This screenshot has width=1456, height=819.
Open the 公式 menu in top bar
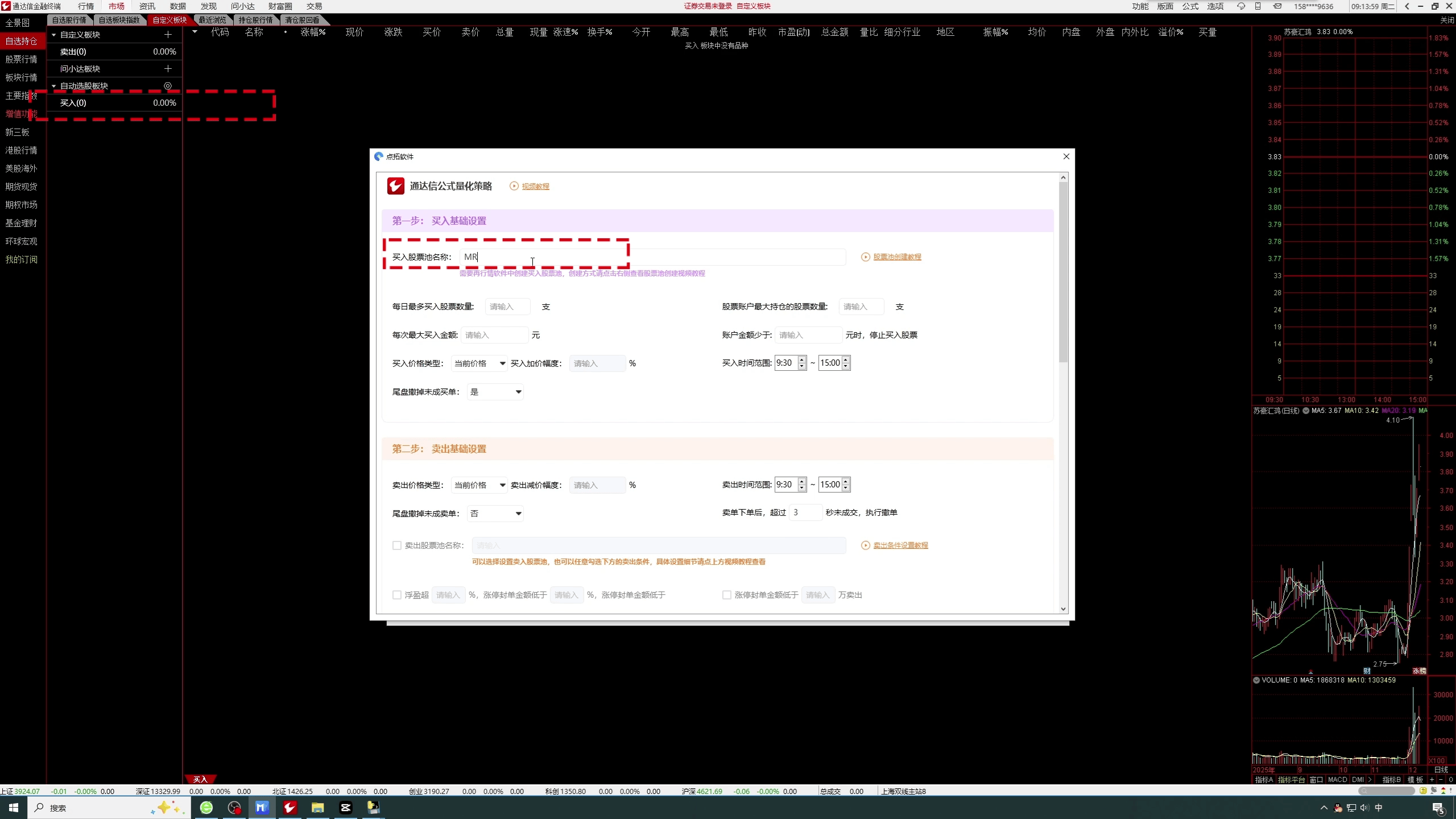click(1190, 6)
